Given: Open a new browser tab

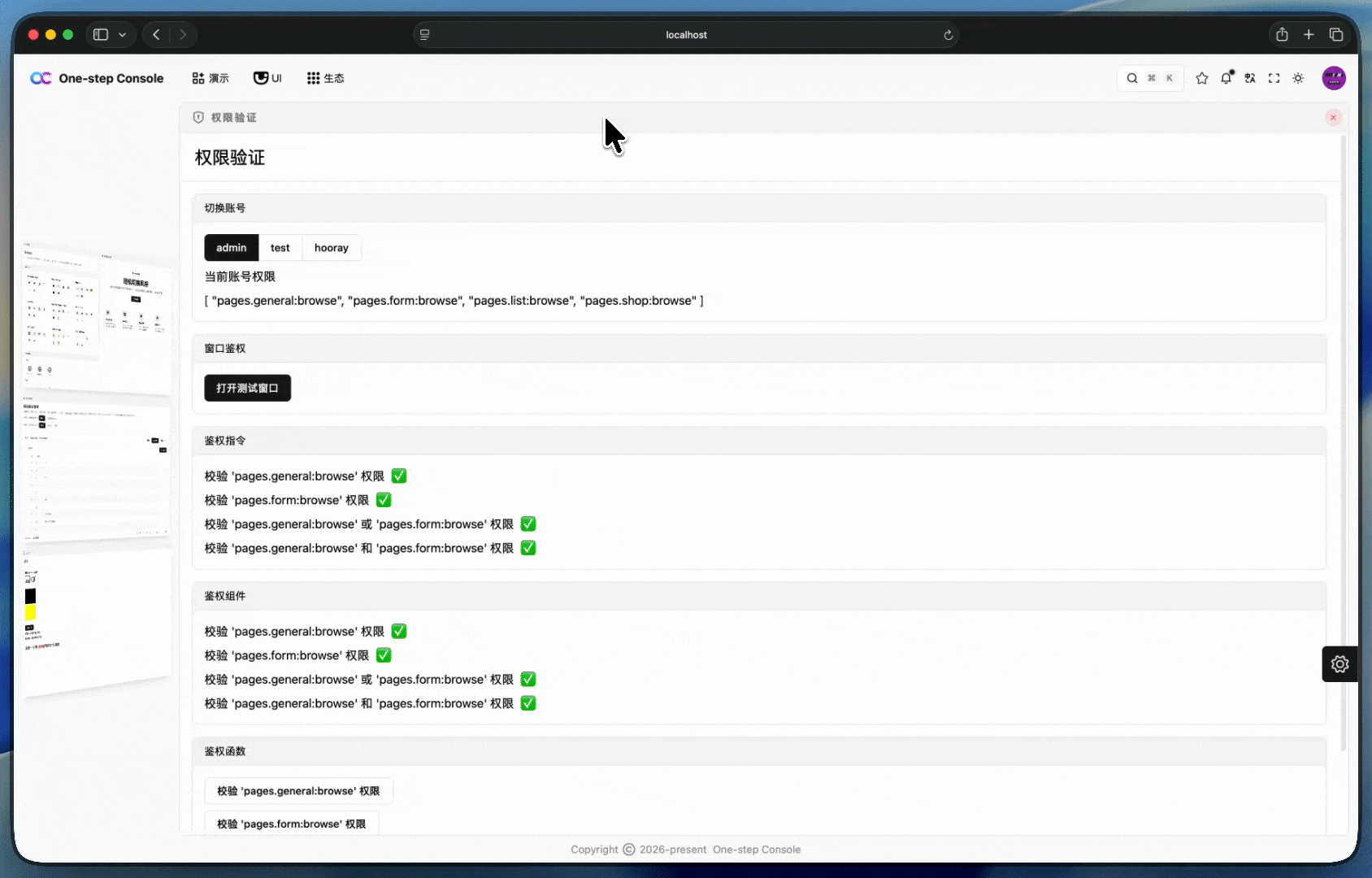Looking at the screenshot, I should pyautogui.click(x=1309, y=34).
